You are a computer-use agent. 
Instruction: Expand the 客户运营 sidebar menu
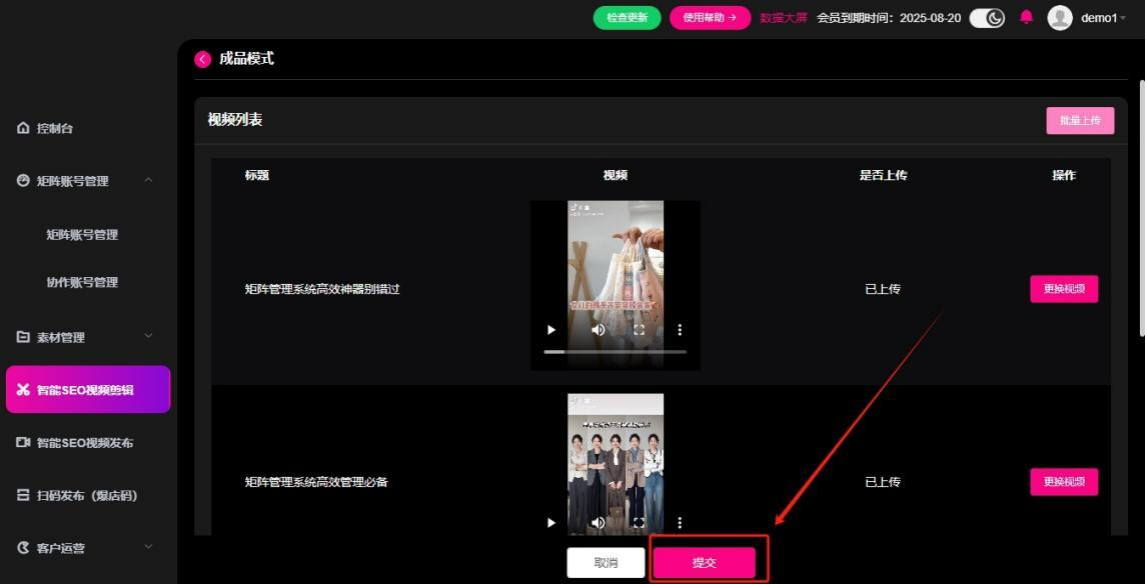tap(148, 547)
